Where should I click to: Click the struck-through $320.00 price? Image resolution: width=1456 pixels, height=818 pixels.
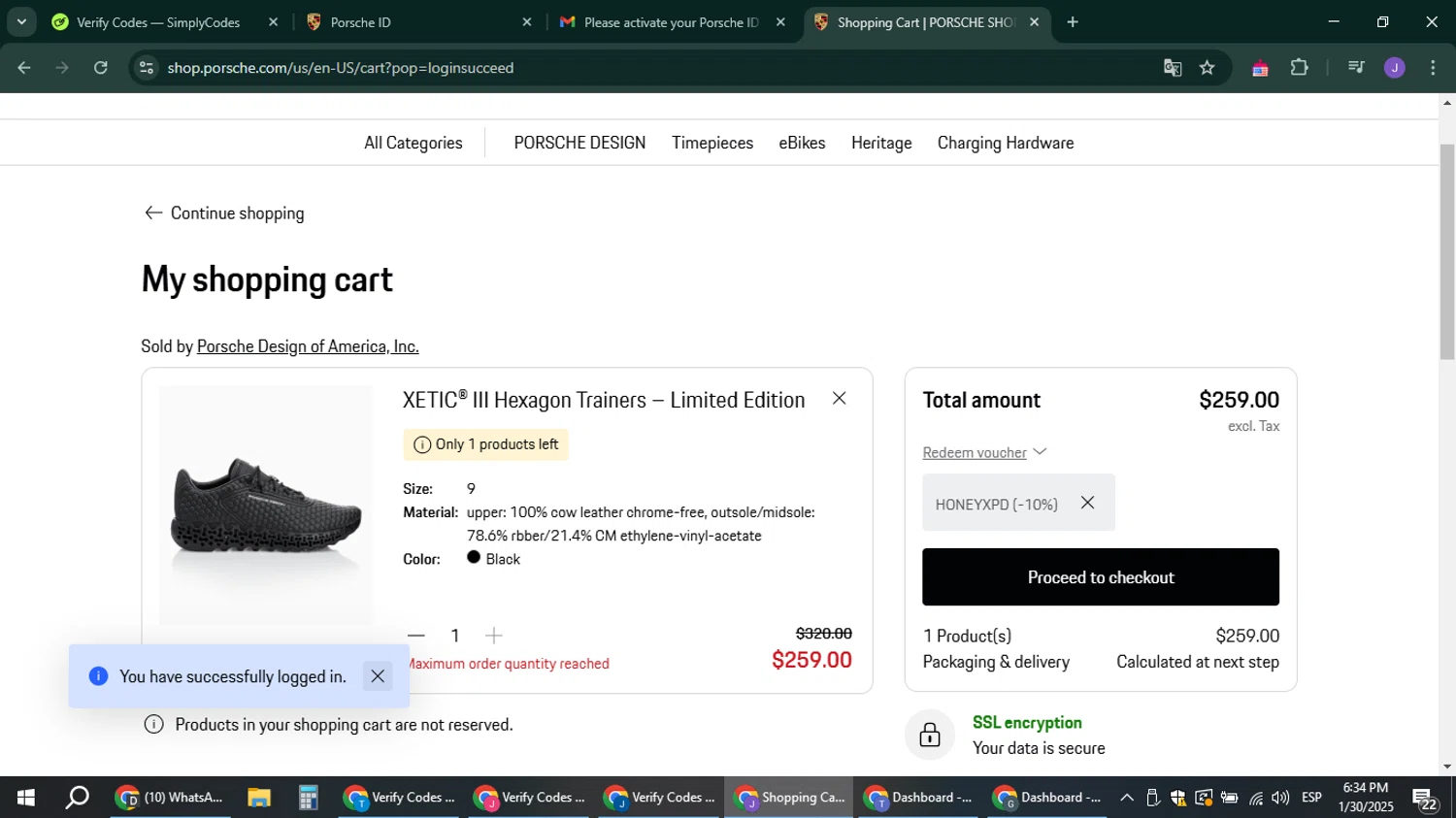[x=823, y=634]
